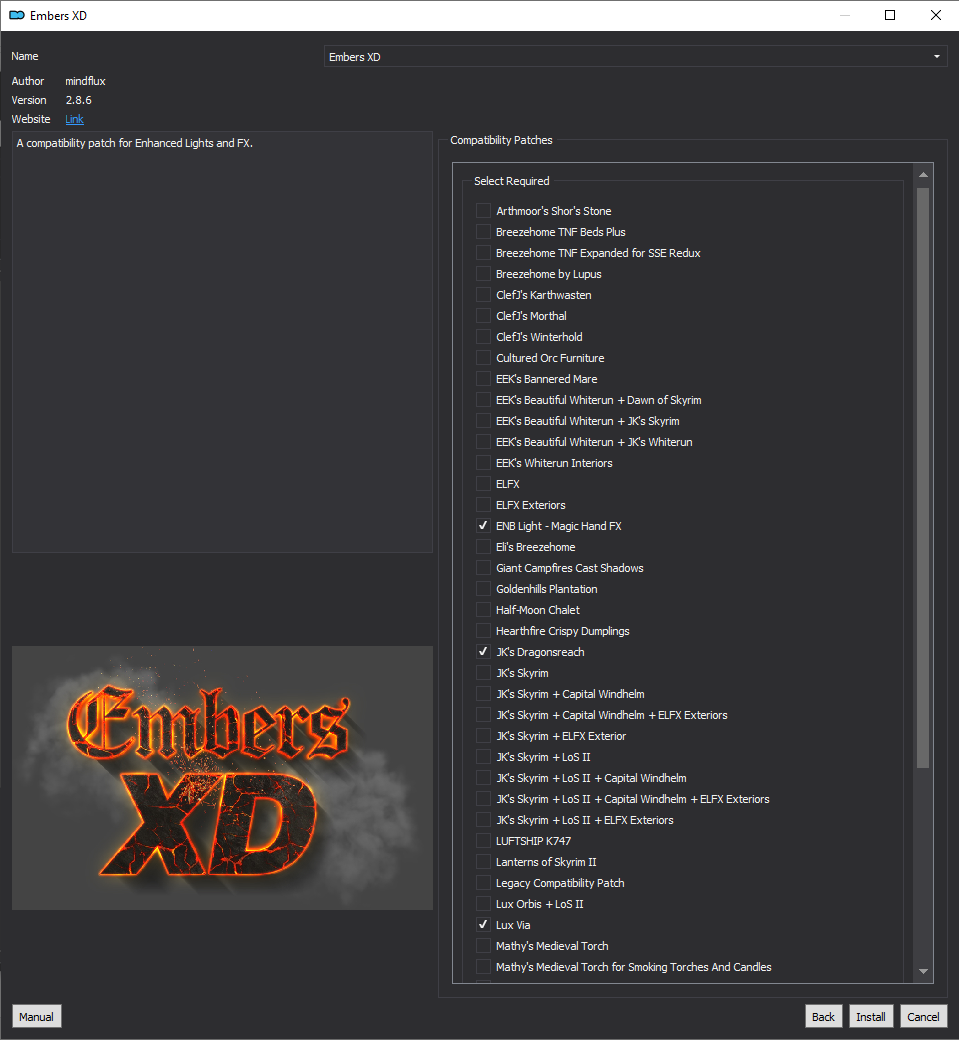Uncheck JK's Dragonsreach
Image resolution: width=959 pixels, height=1040 pixels.
pyautogui.click(x=483, y=652)
